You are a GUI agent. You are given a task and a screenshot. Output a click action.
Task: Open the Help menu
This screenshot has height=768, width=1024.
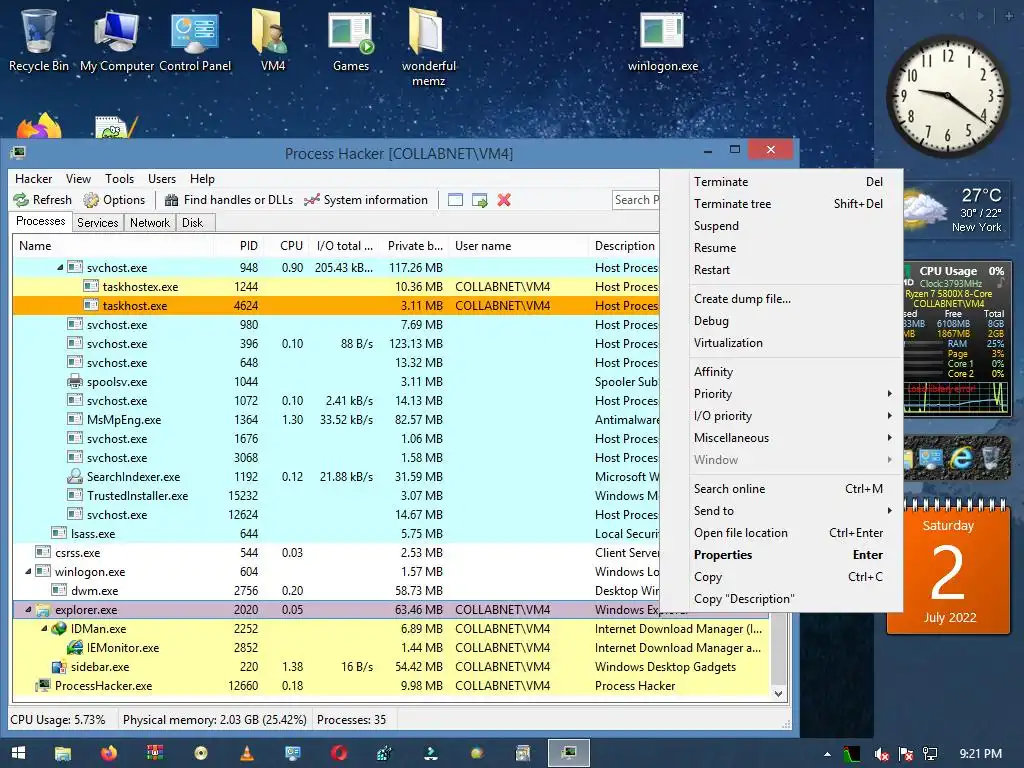[x=202, y=179]
